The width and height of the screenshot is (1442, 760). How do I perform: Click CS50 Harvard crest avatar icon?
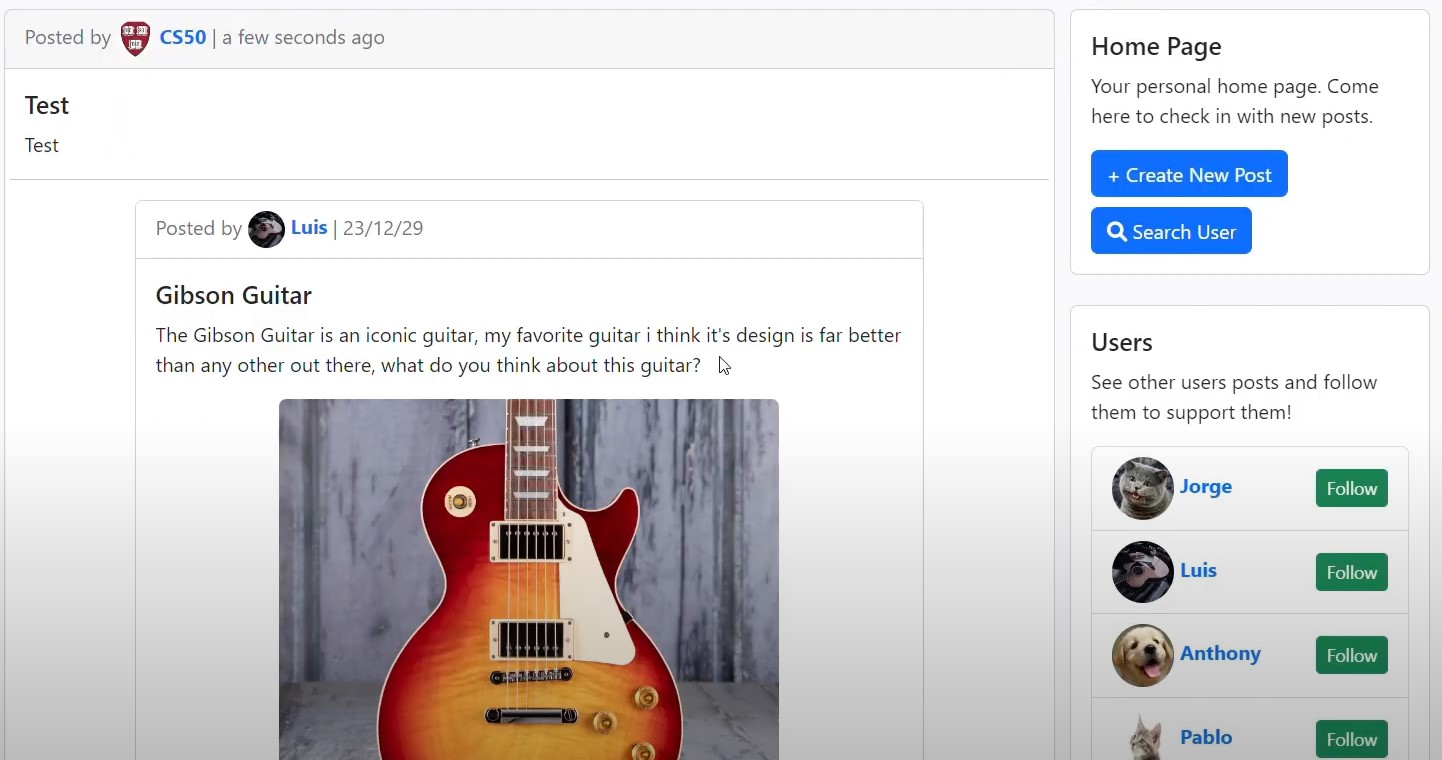click(x=135, y=38)
